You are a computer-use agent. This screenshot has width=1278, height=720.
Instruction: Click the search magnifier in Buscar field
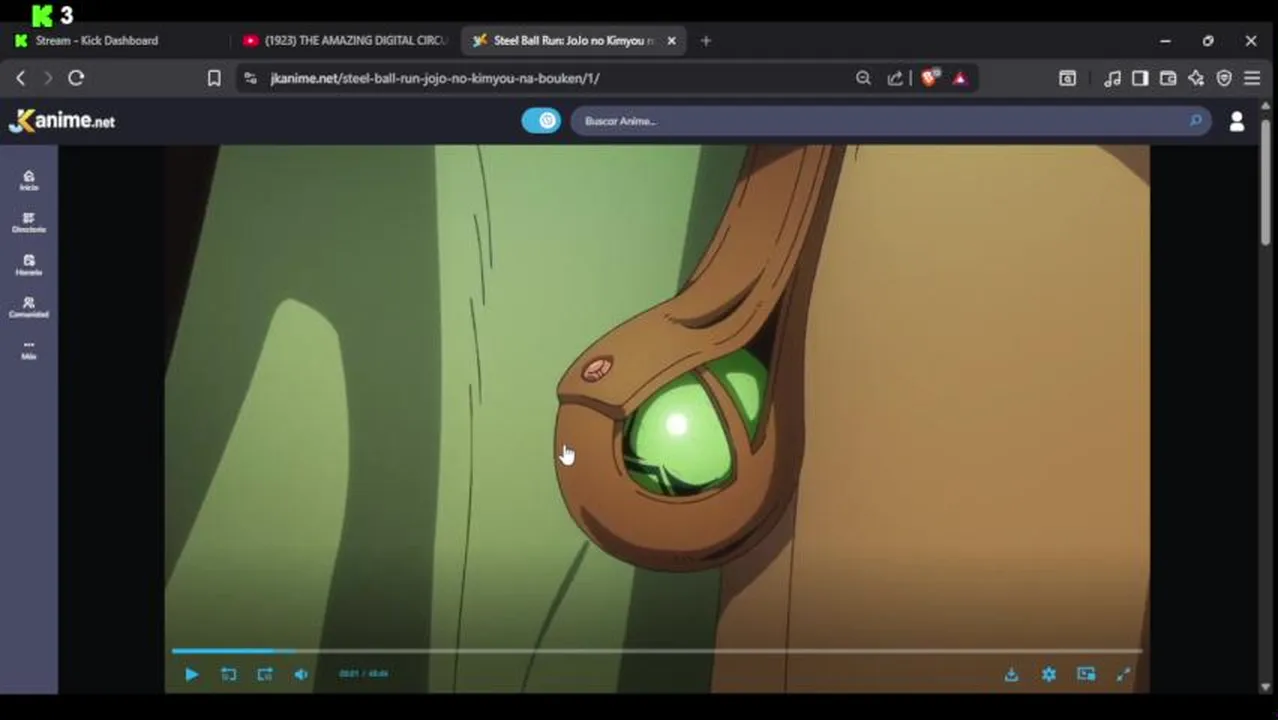click(1196, 121)
